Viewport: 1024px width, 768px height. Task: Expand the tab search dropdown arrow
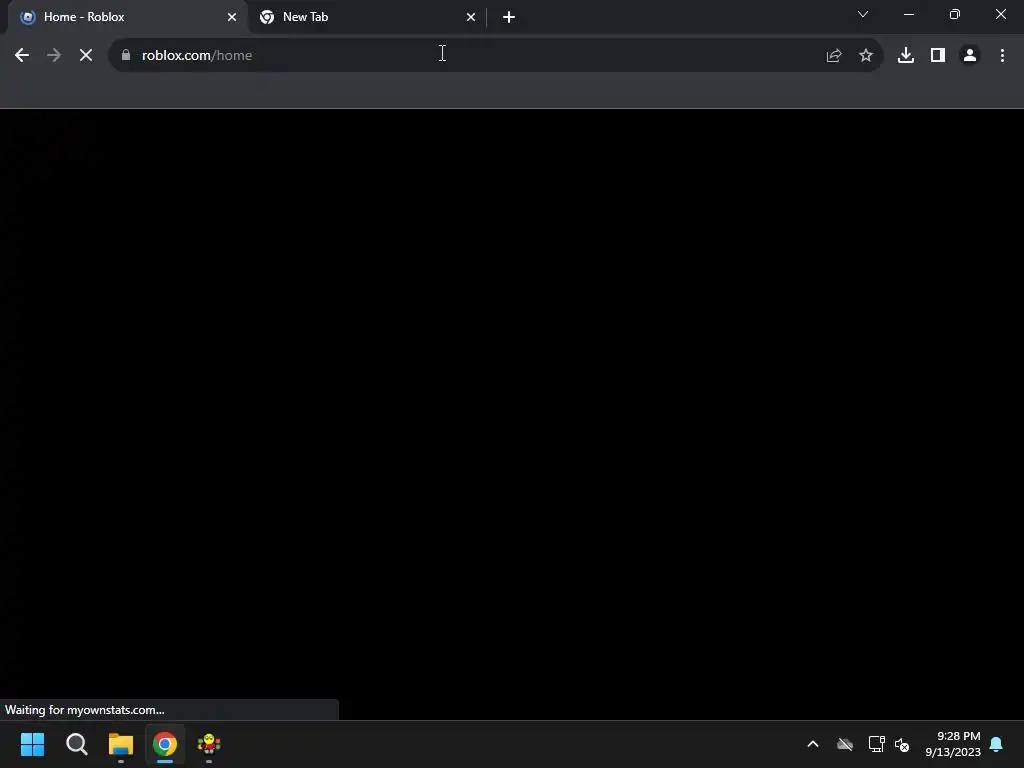(x=863, y=14)
